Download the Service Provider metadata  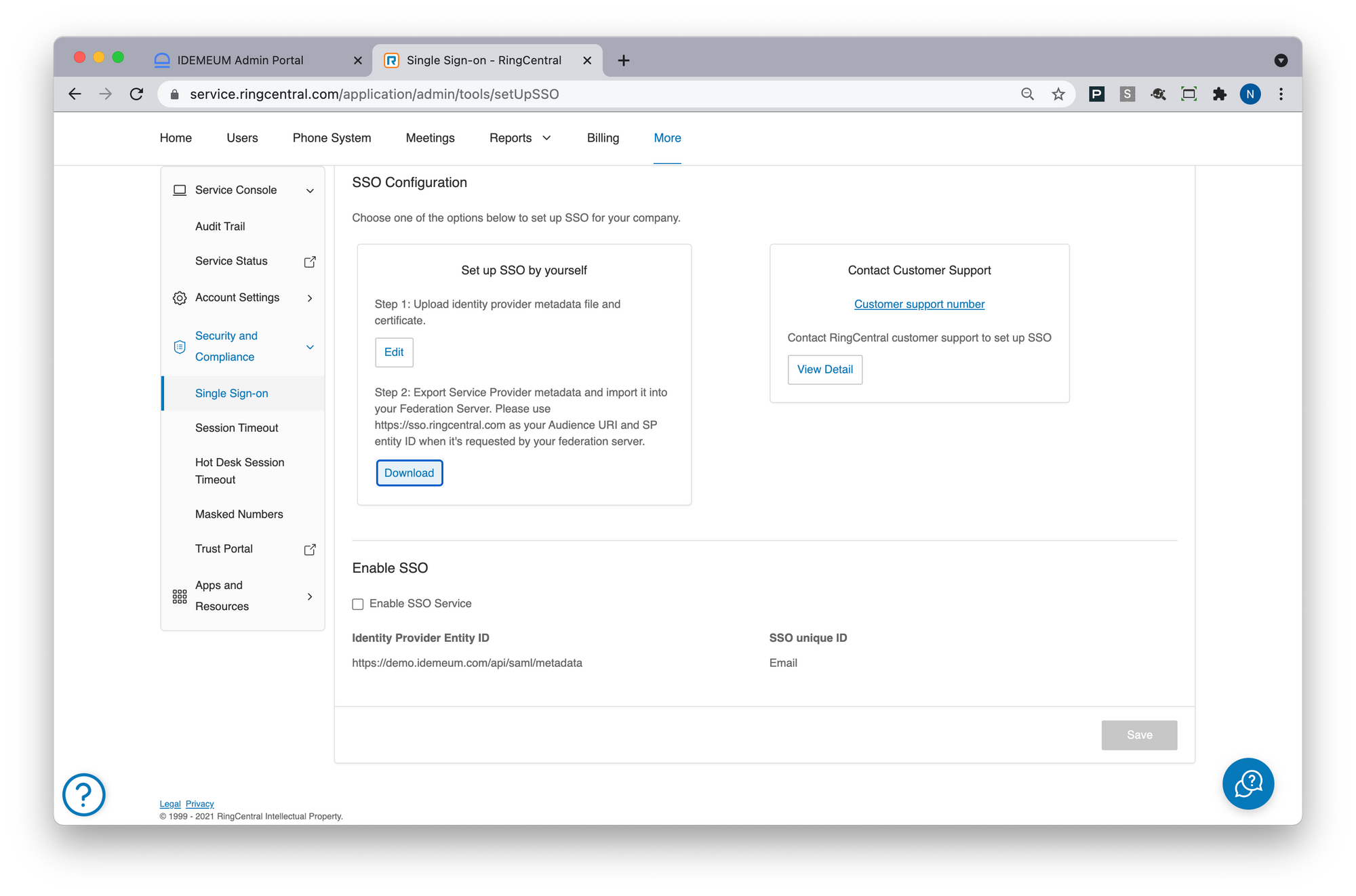click(x=410, y=473)
